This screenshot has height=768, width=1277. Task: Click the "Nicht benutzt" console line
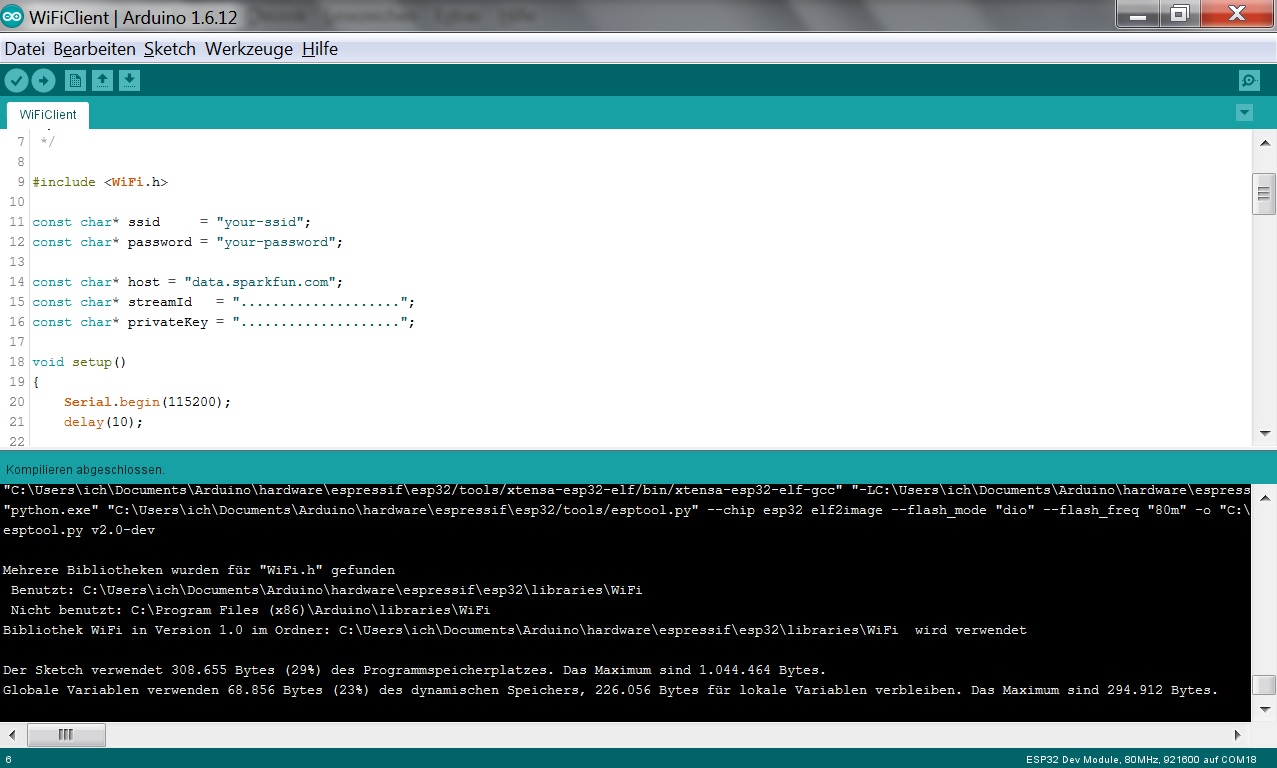251,610
